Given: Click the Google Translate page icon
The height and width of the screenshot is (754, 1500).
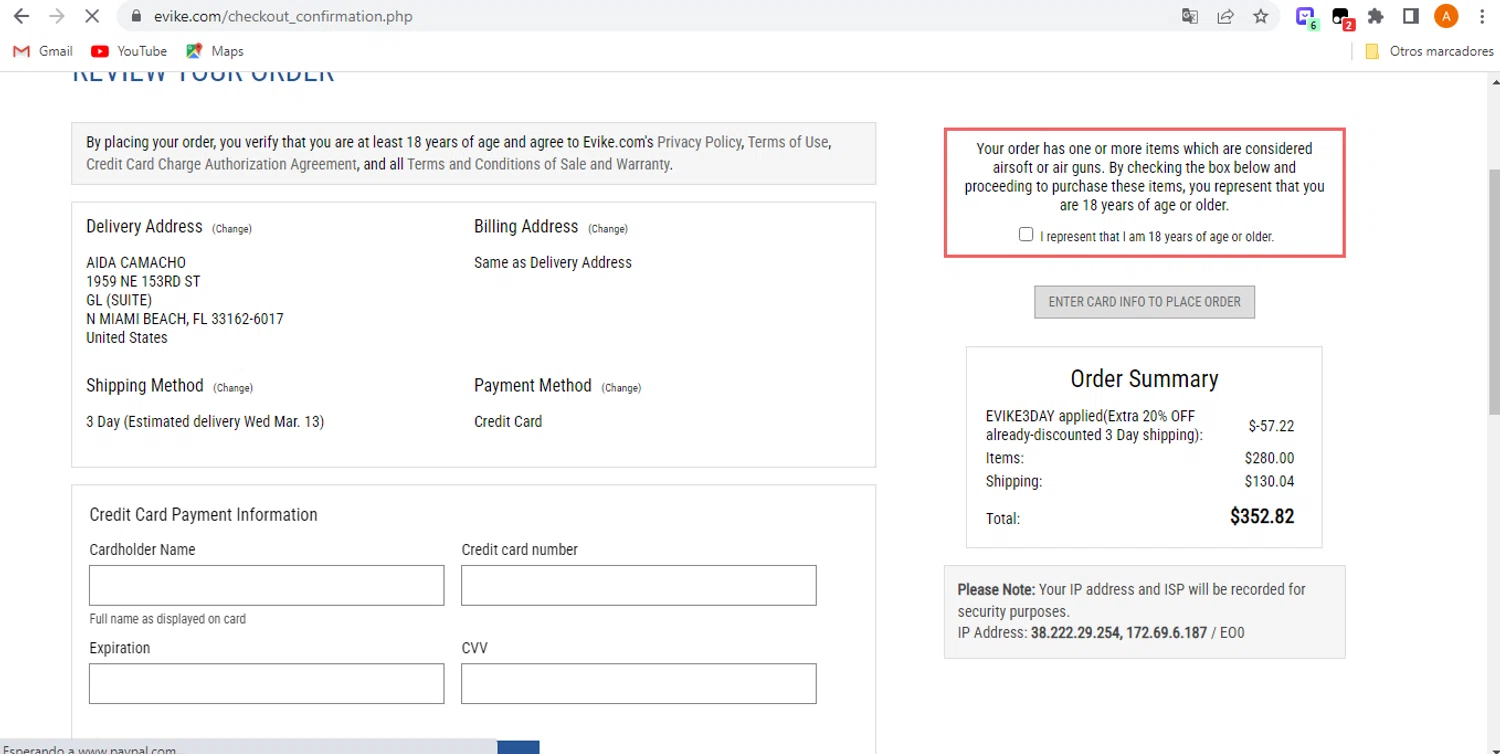Looking at the screenshot, I should click(1190, 16).
